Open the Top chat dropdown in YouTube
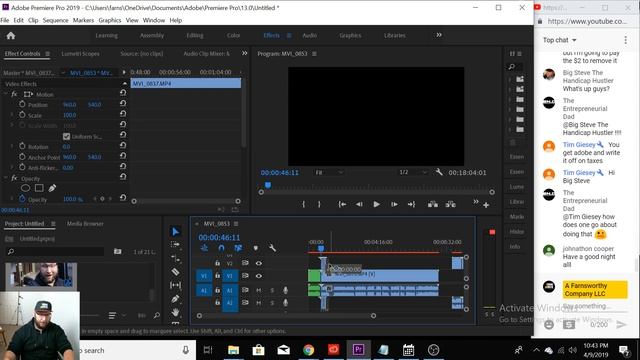640x360 pixels. pyautogui.click(x=560, y=40)
